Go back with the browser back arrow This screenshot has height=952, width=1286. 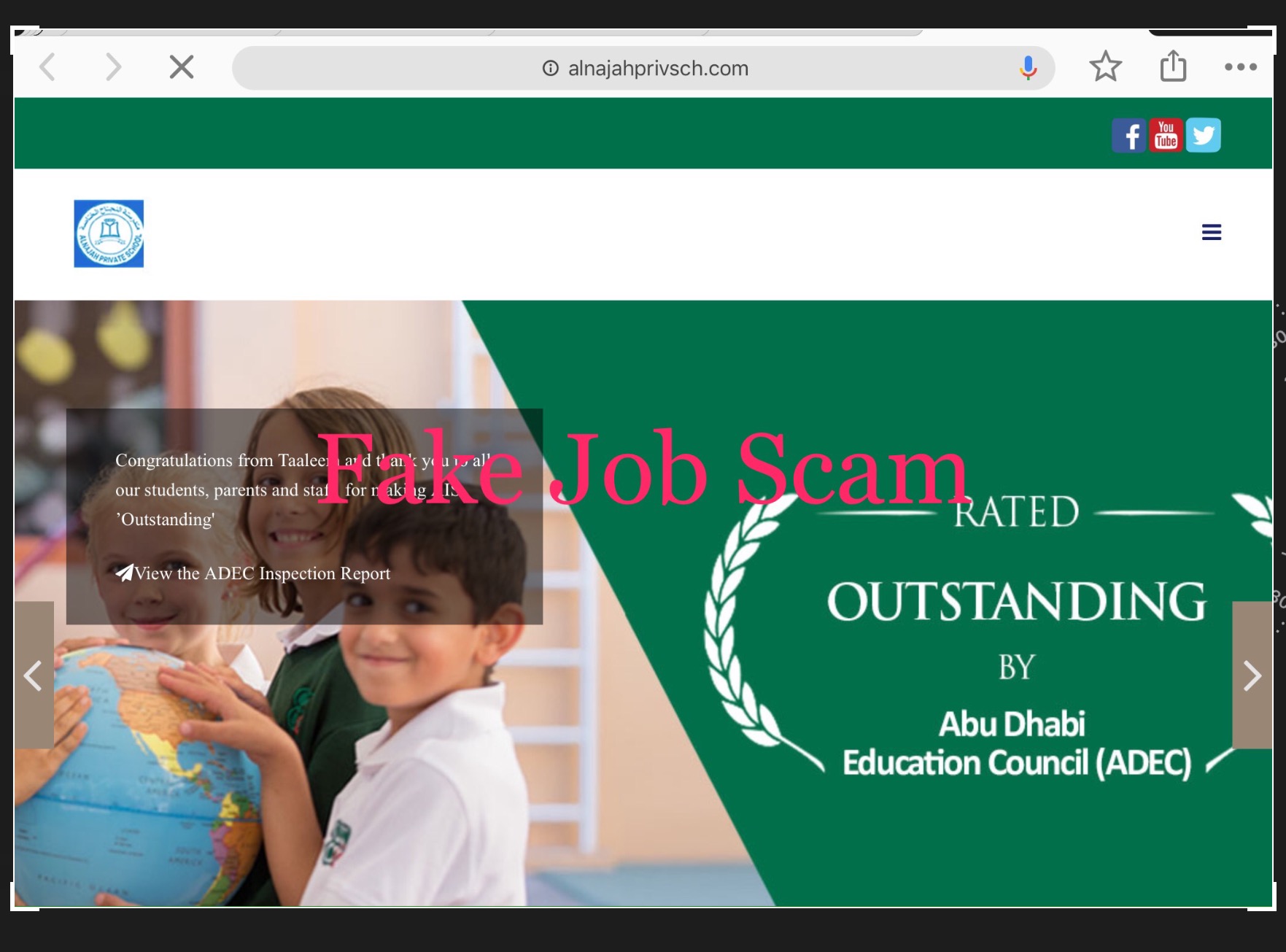pyautogui.click(x=47, y=67)
